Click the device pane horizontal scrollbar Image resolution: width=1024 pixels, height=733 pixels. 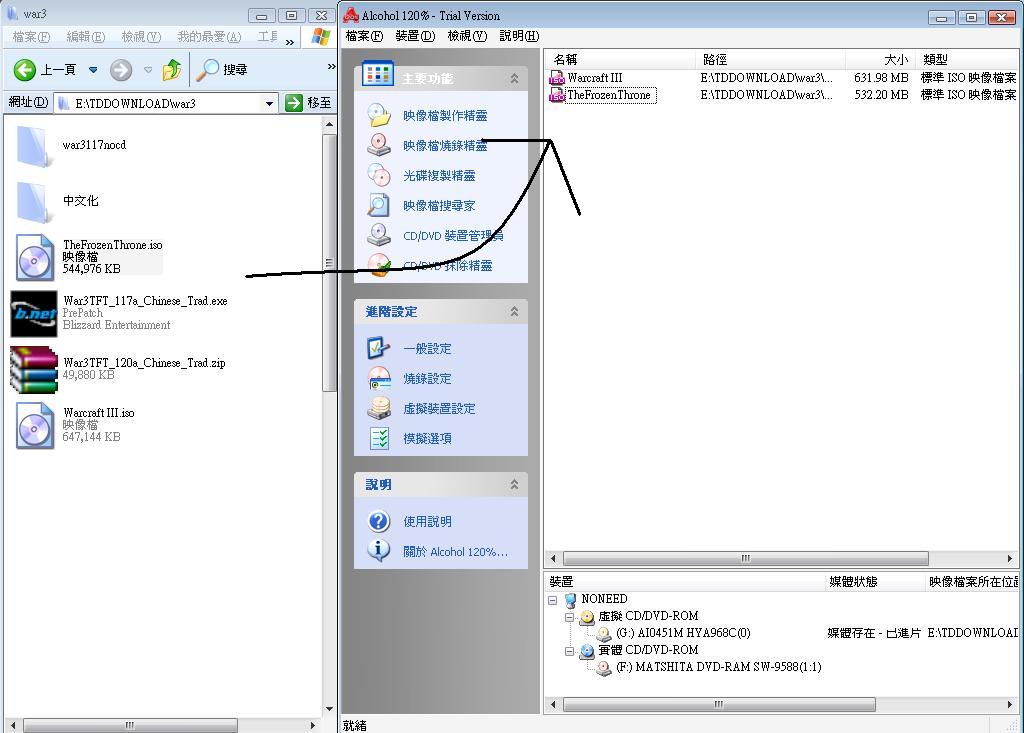719,704
